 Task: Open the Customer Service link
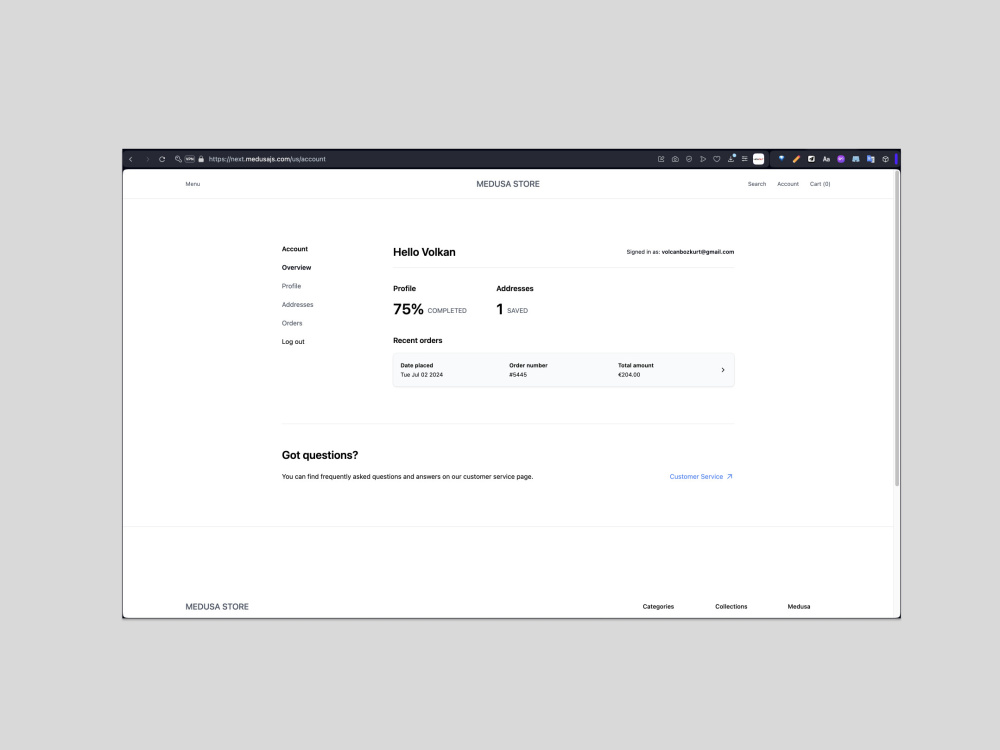(701, 476)
